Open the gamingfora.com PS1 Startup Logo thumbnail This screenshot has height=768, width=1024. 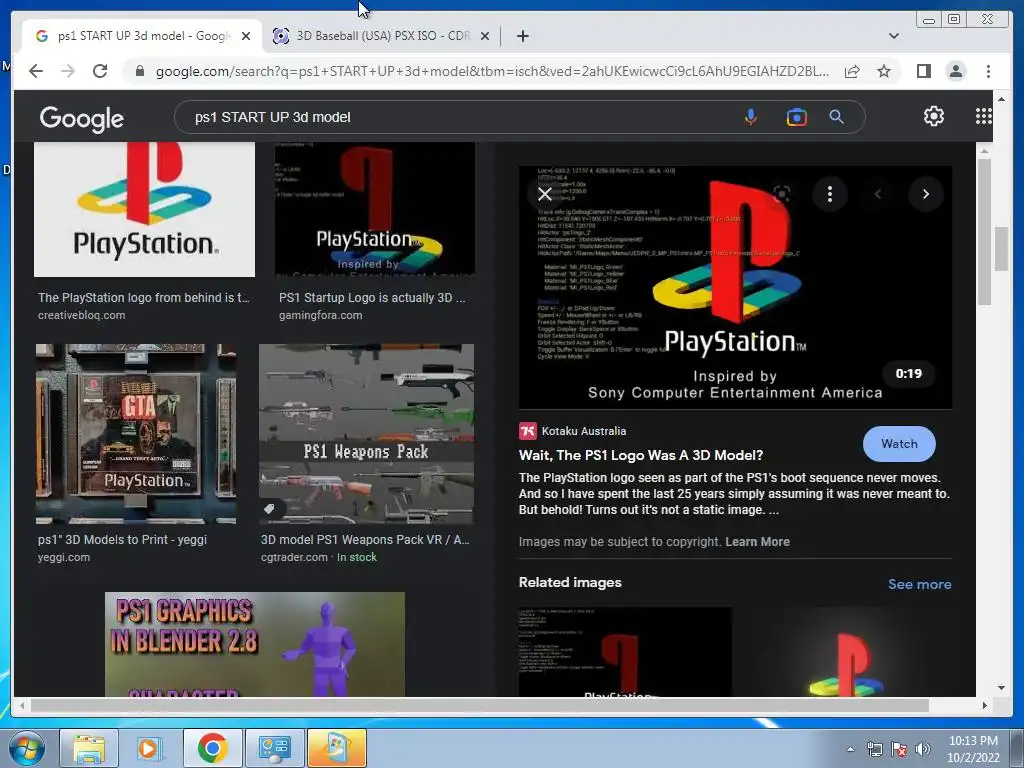click(375, 210)
